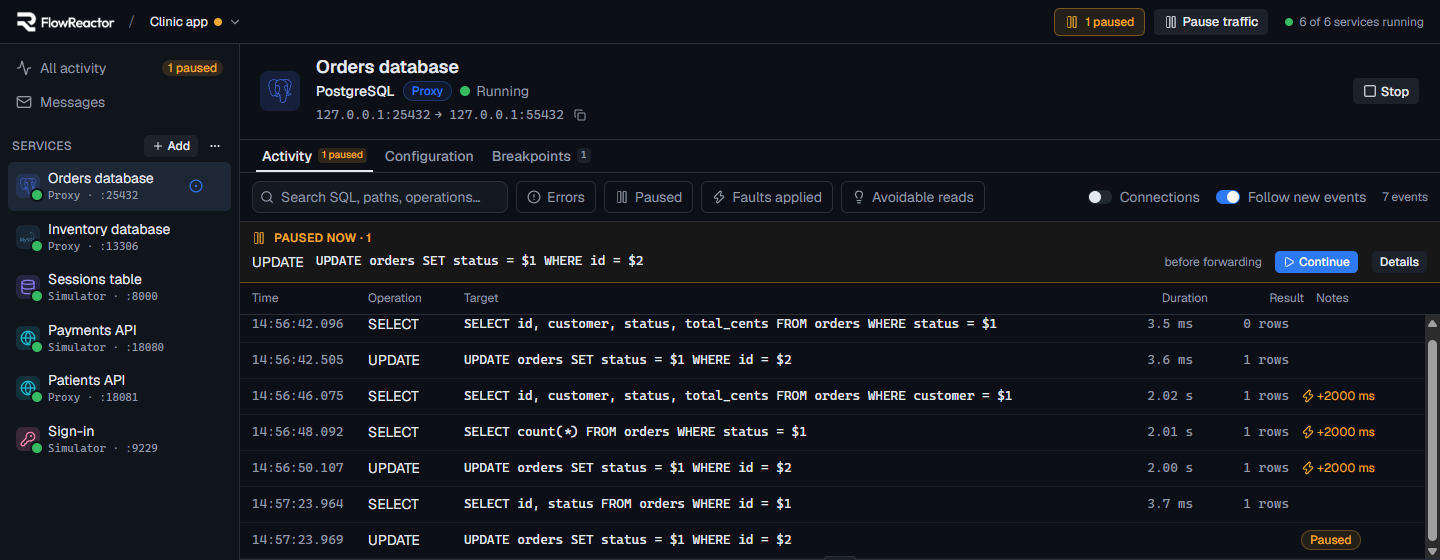Check the 6 of 6 services running status
The image size is (1440, 560).
click(1354, 22)
